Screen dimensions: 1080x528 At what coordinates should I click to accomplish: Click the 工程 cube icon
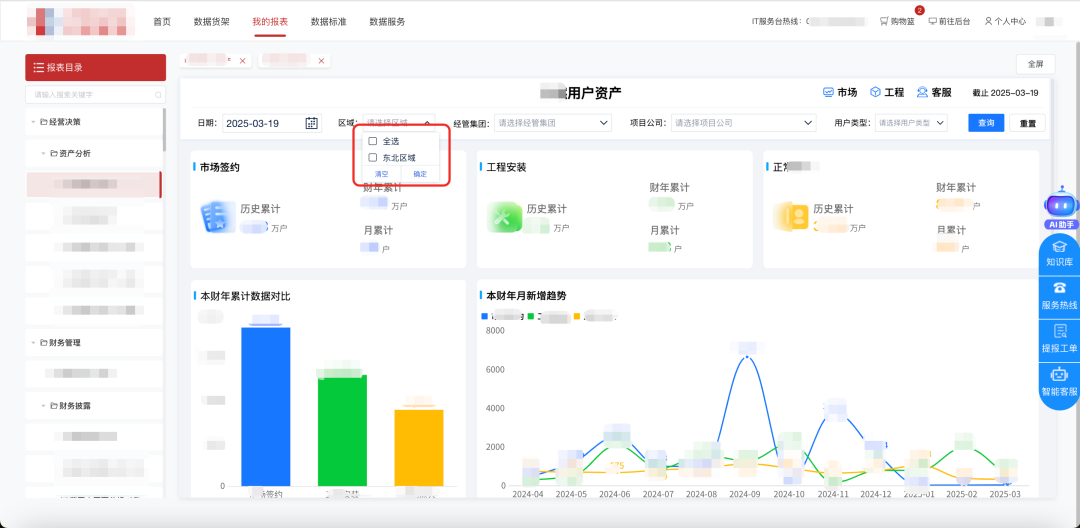[875, 92]
